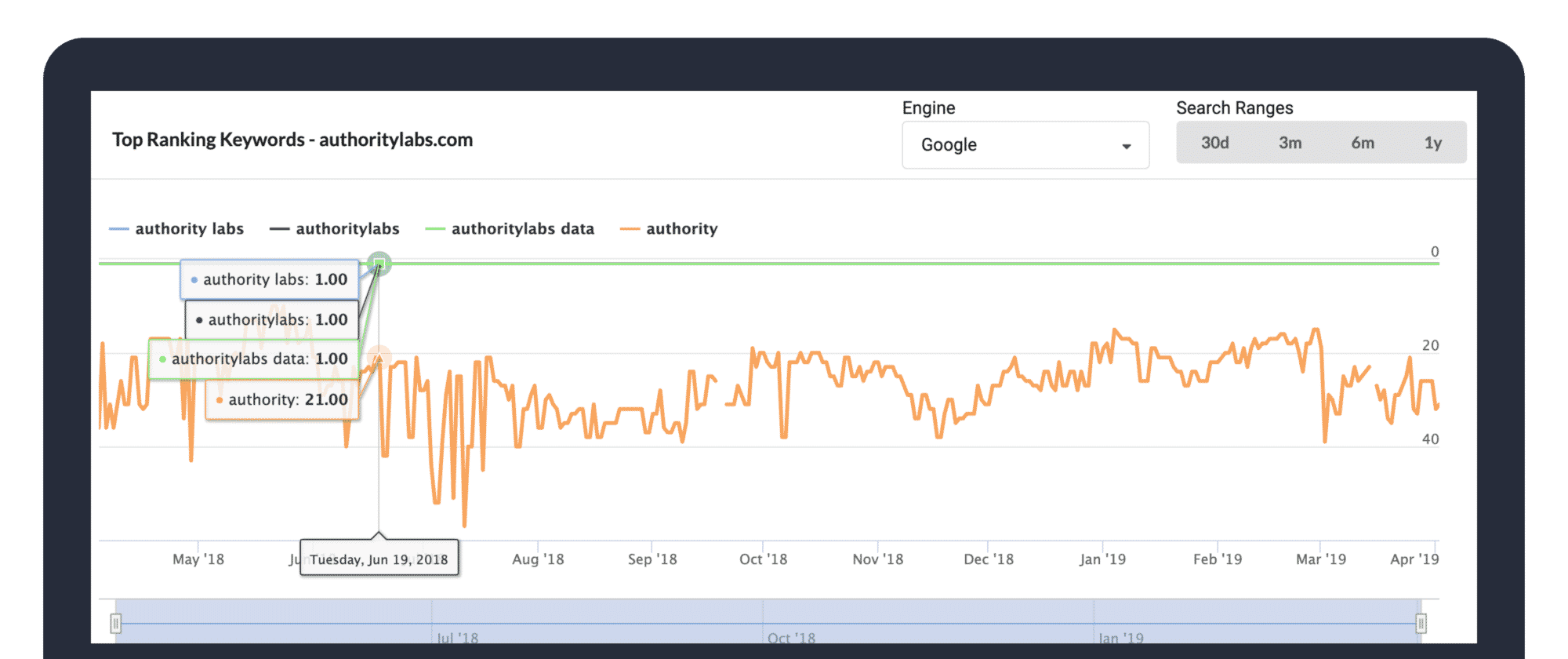Toggle the 'authoritylabs data' legend series
Viewport: 1568px width, 659px height.
click(510, 229)
